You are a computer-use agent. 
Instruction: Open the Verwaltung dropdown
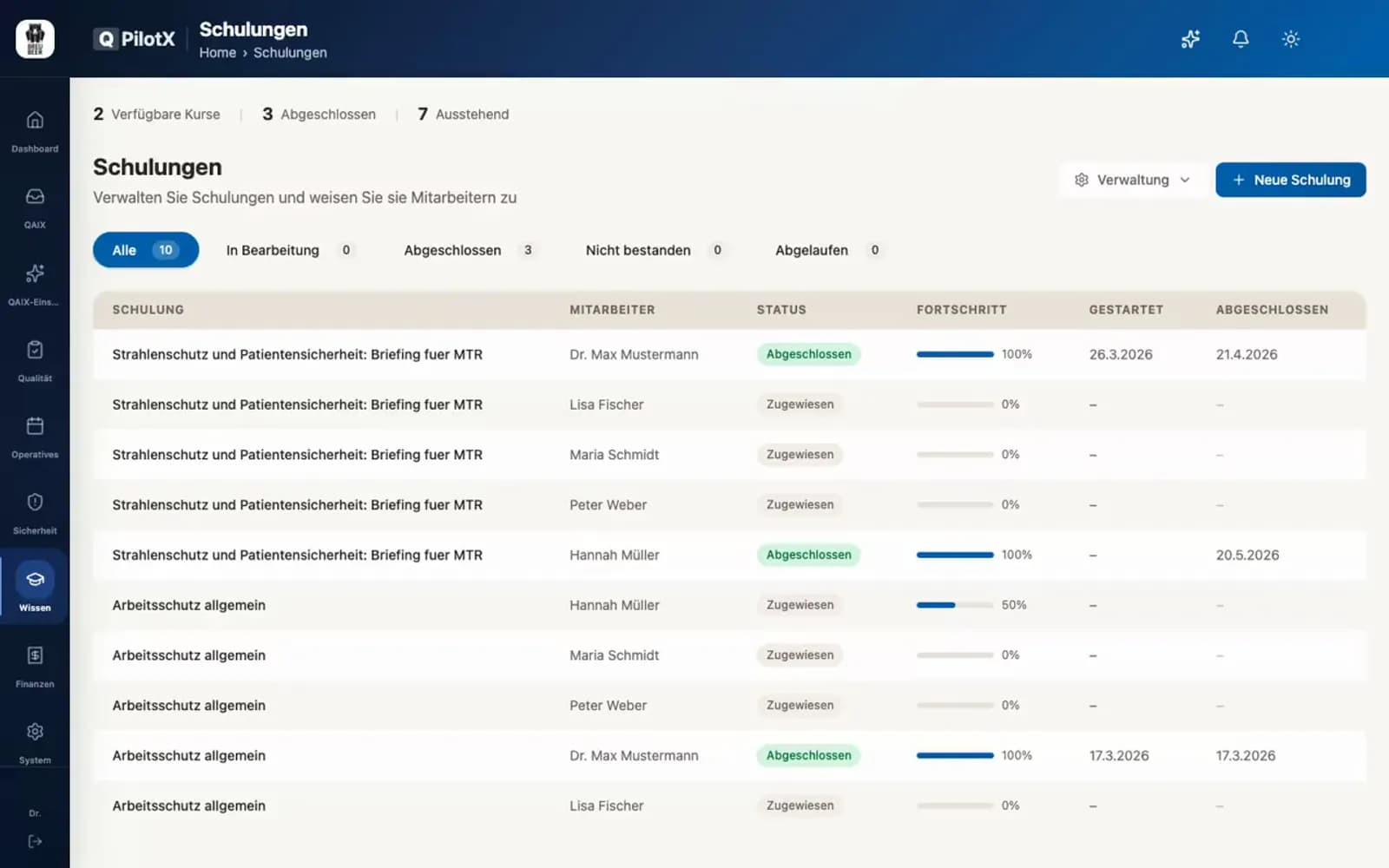pyautogui.click(x=1133, y=180)
